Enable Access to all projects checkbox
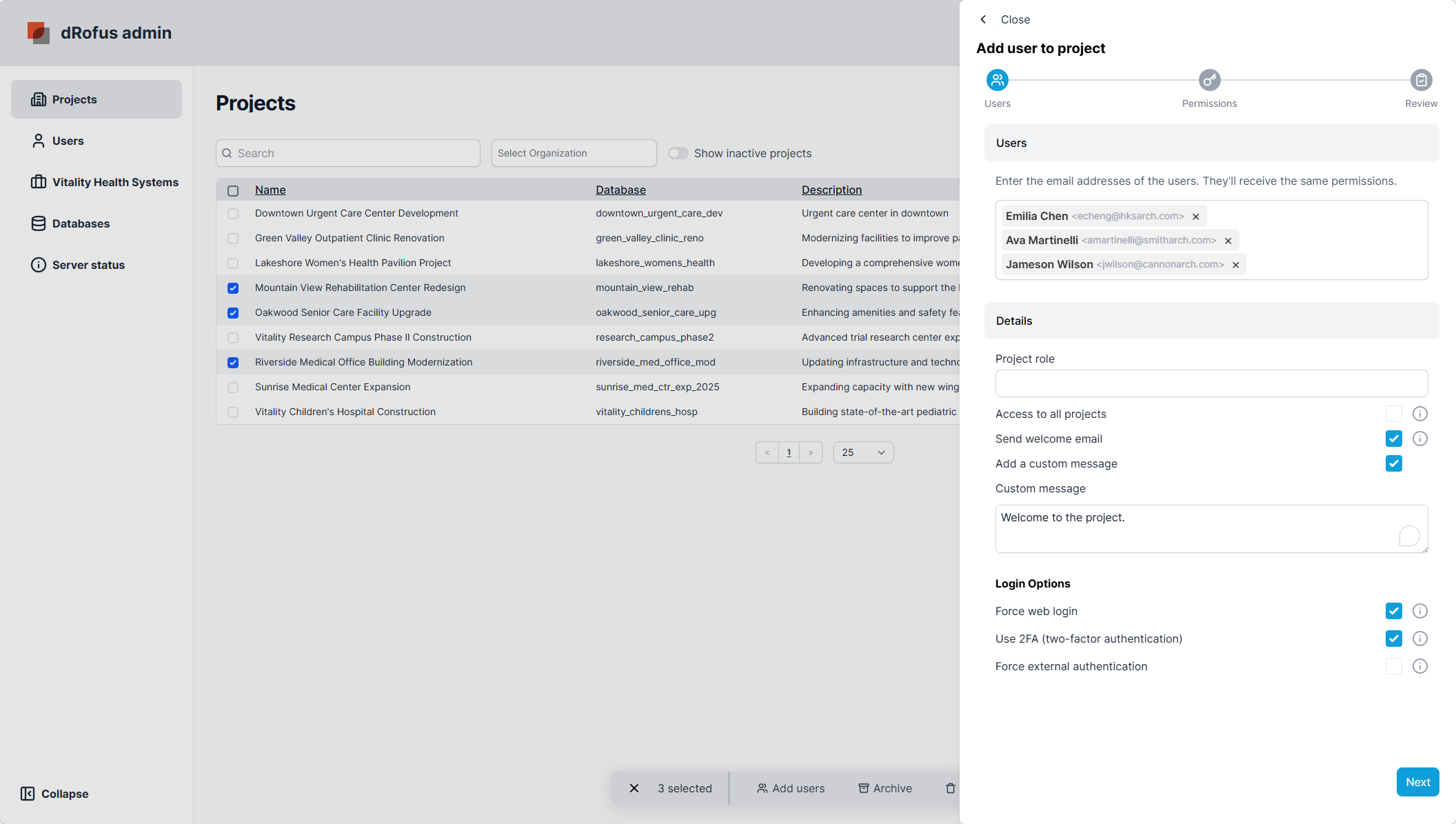The height and width of the screenshot is (824, 1456). tap(1394, 414)
